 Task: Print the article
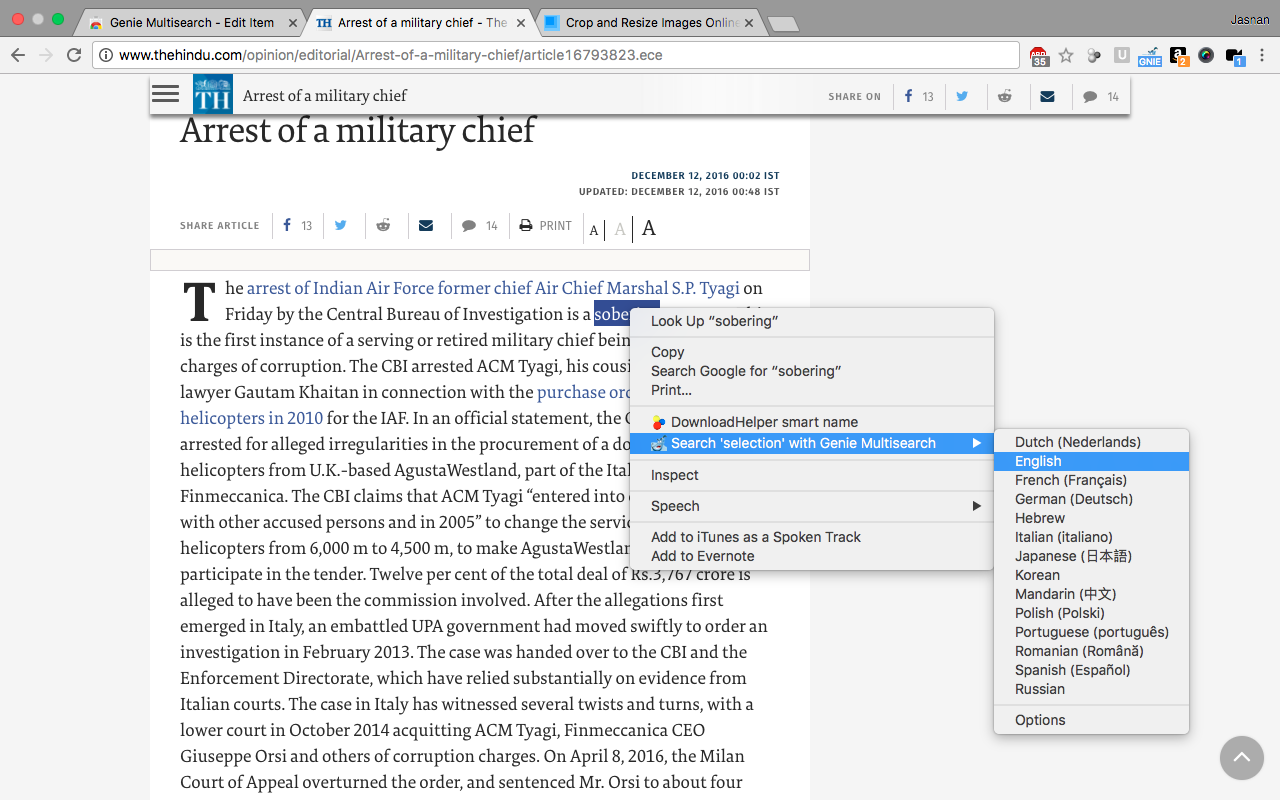546,226
